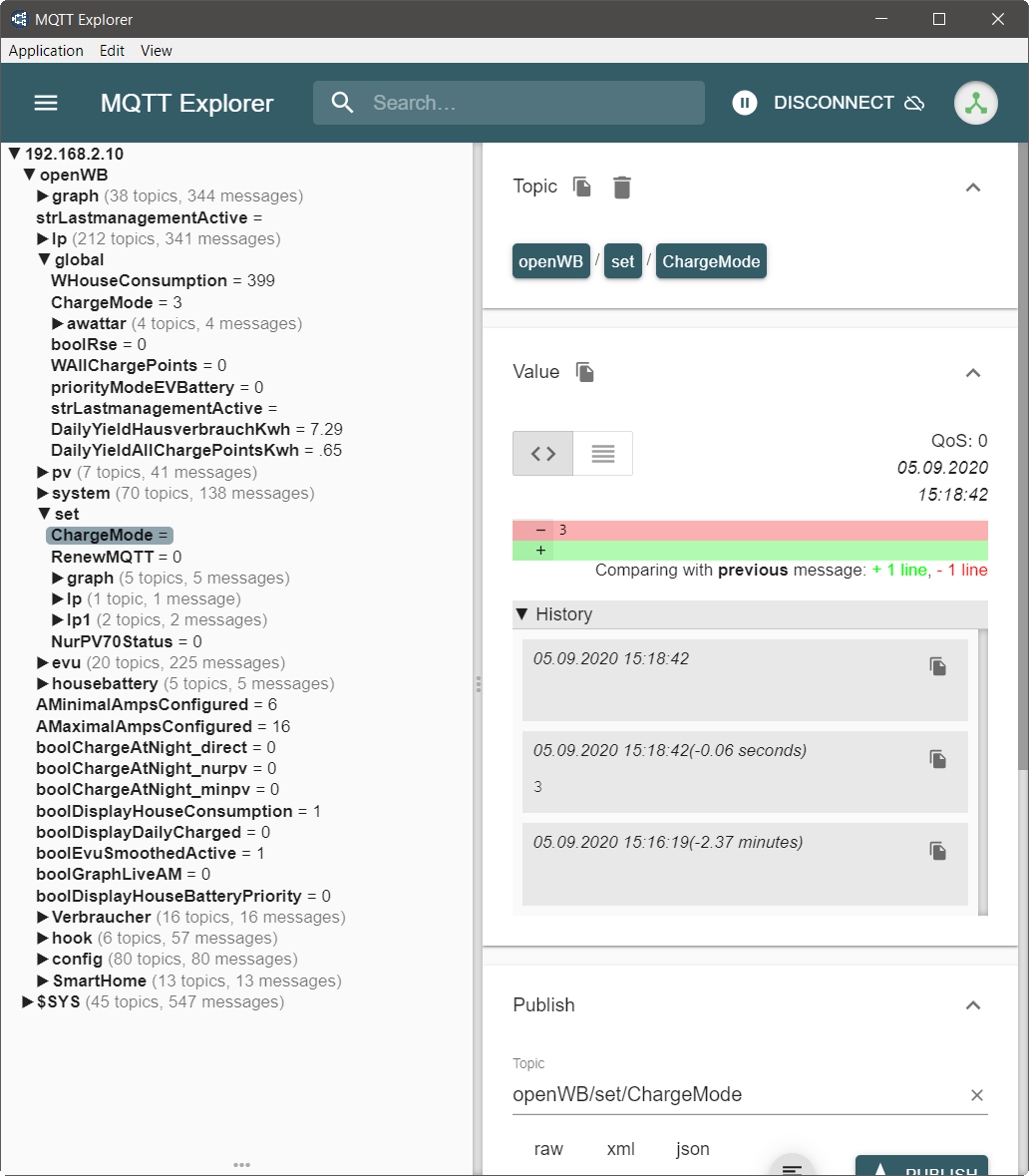Copy the history entry with value 3

[x=937, y=758]
